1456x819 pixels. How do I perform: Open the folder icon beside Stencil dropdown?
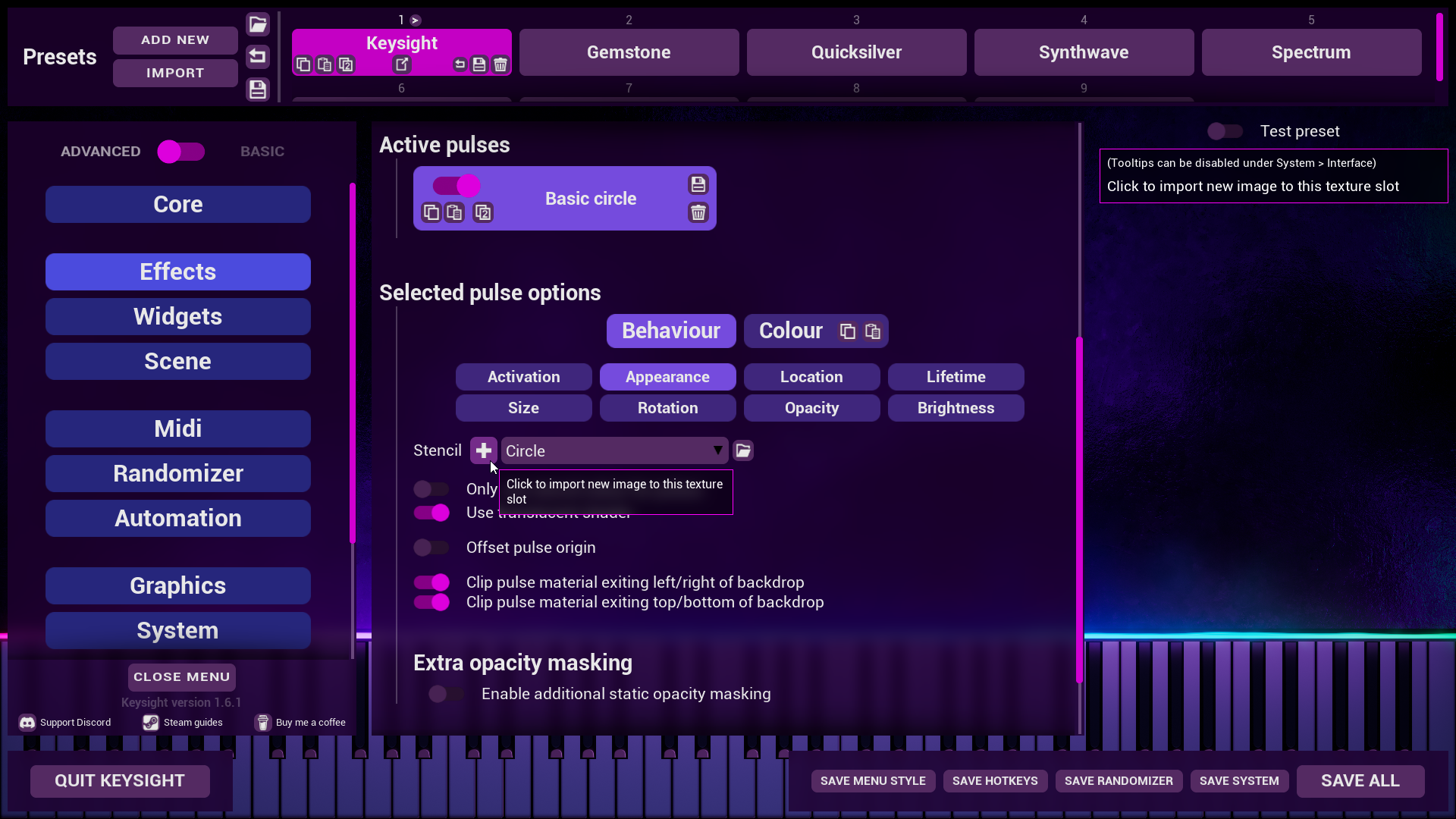point(743,450)
